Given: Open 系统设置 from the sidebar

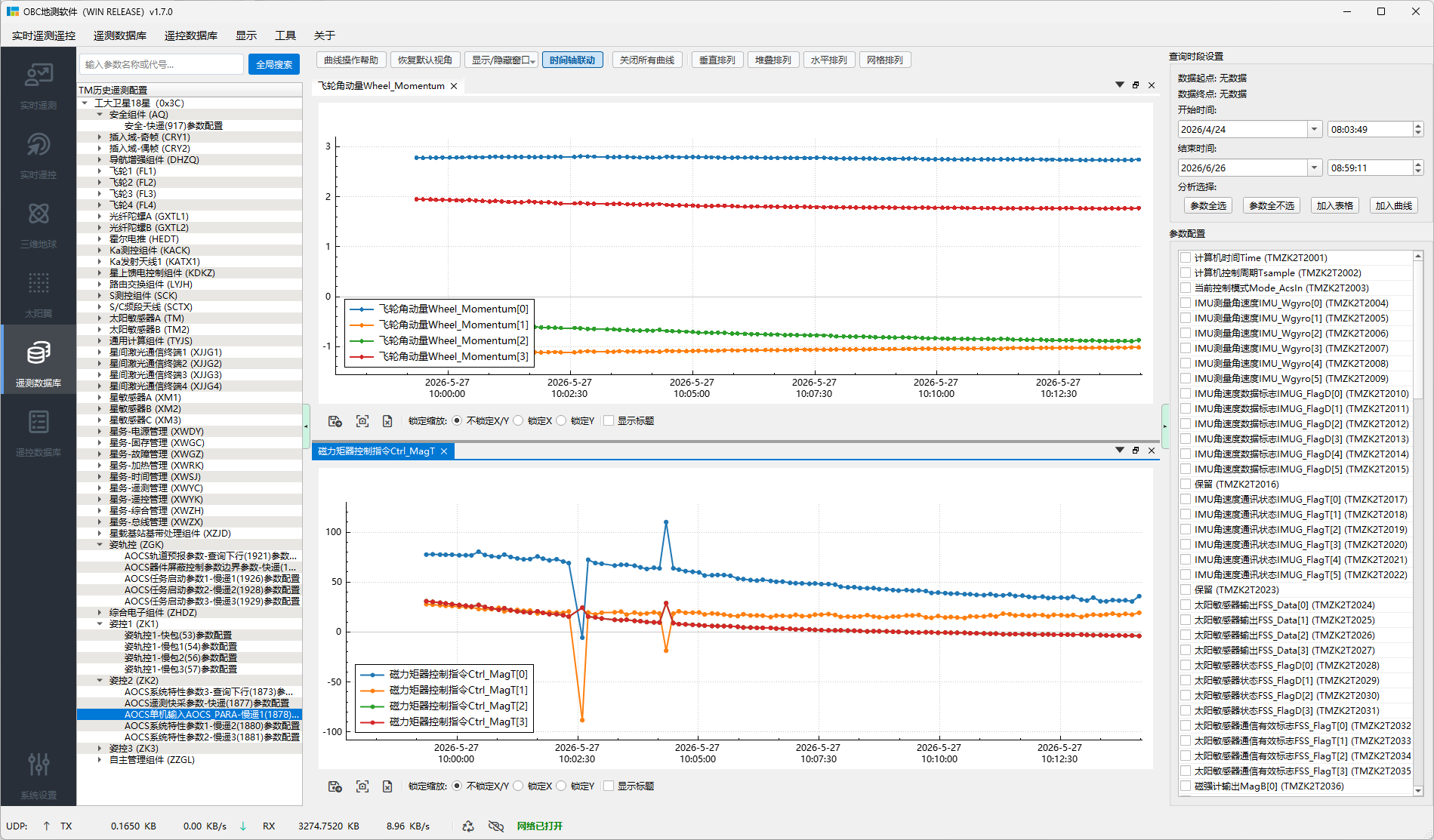Looking at the screenshot, I should [39, 777].
